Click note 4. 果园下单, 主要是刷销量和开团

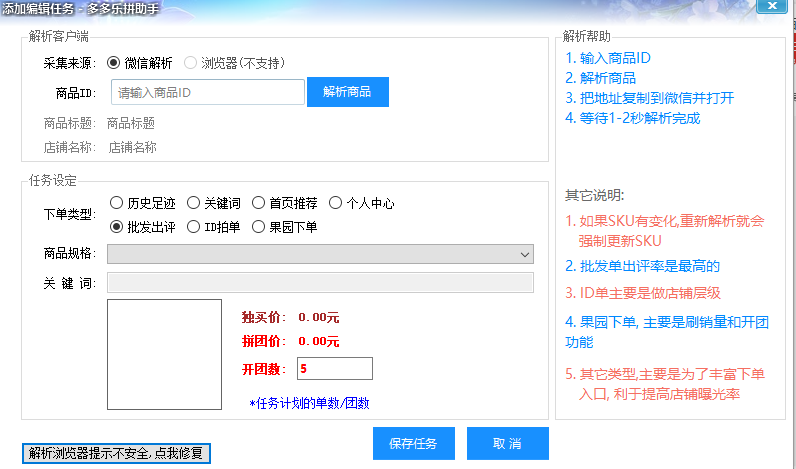click(667, 322)
